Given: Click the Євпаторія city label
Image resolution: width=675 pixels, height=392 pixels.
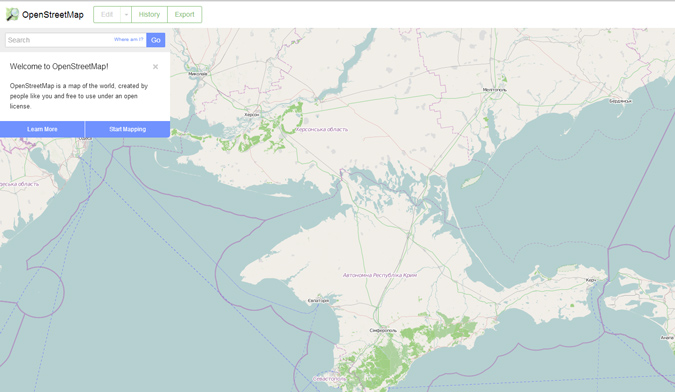Looking at the screenshot, I should coord(319,300).
